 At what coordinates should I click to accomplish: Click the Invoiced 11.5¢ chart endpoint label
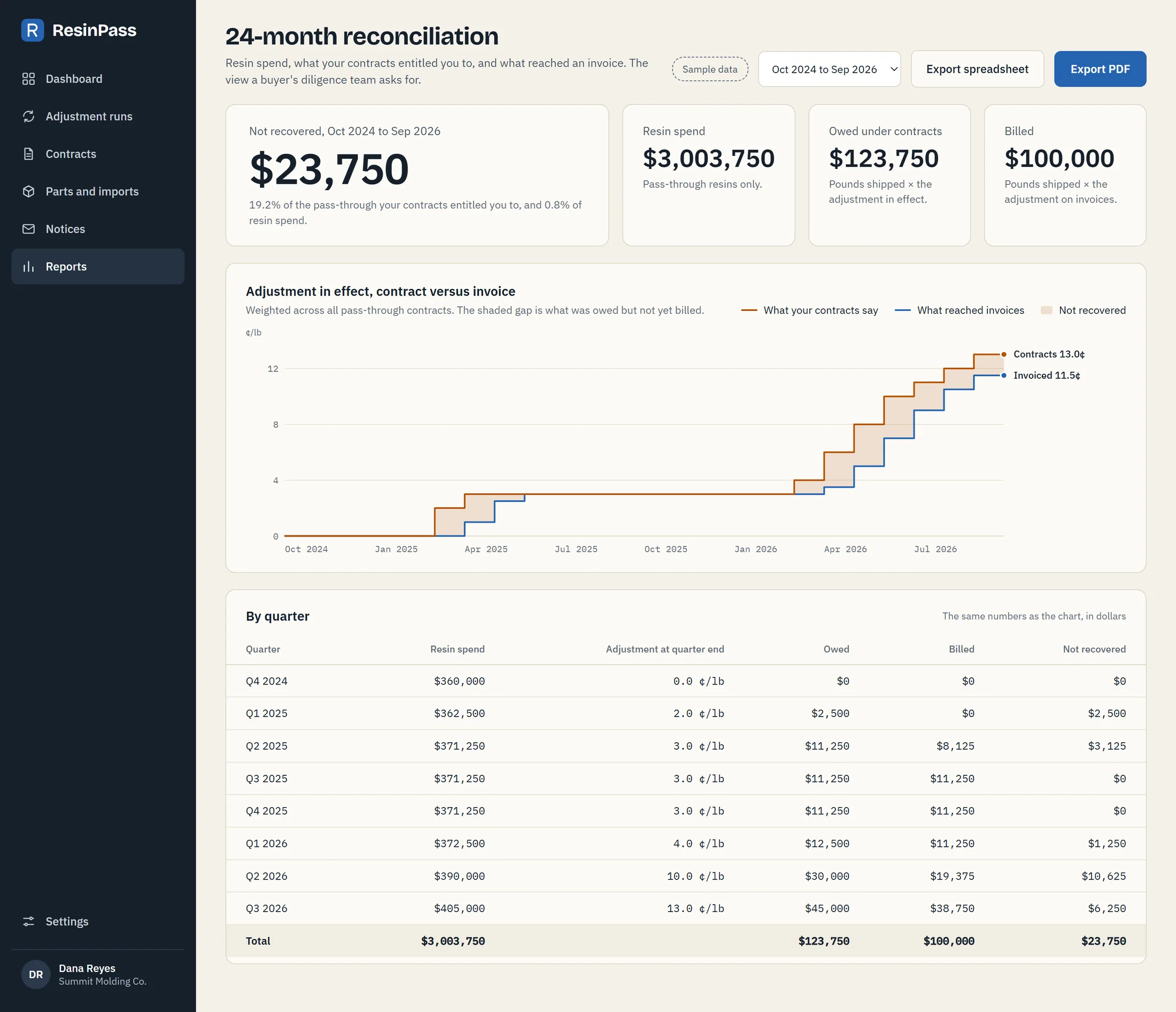click(x=1046, y=376)
